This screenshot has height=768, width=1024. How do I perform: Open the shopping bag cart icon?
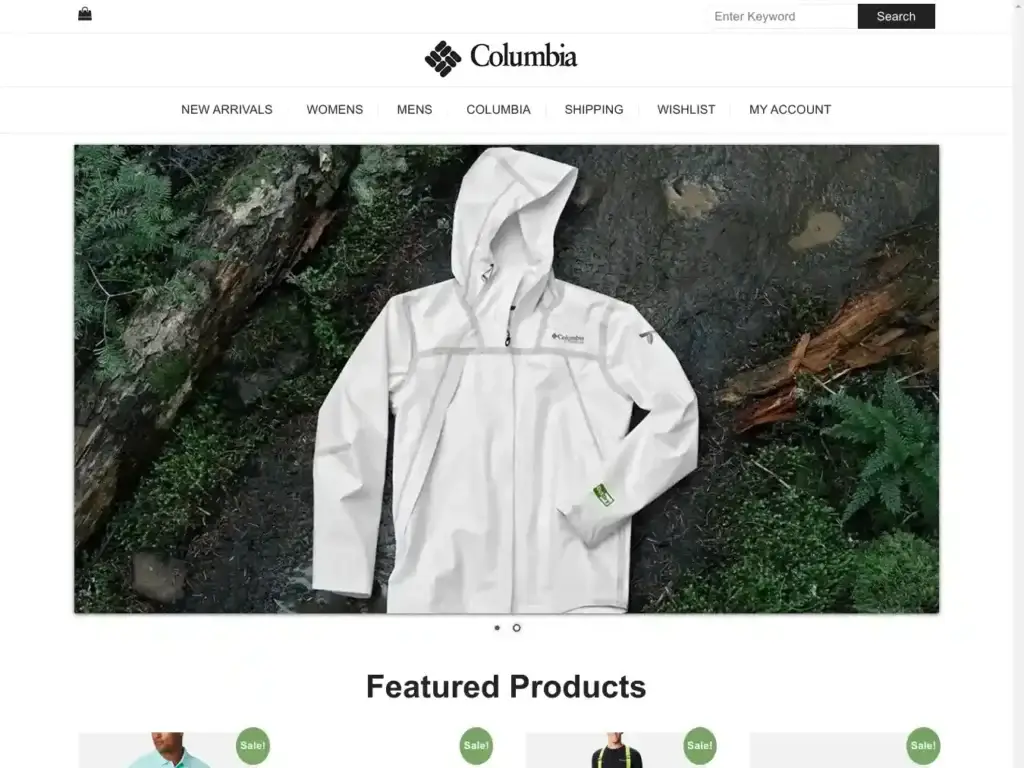point(85,14)
